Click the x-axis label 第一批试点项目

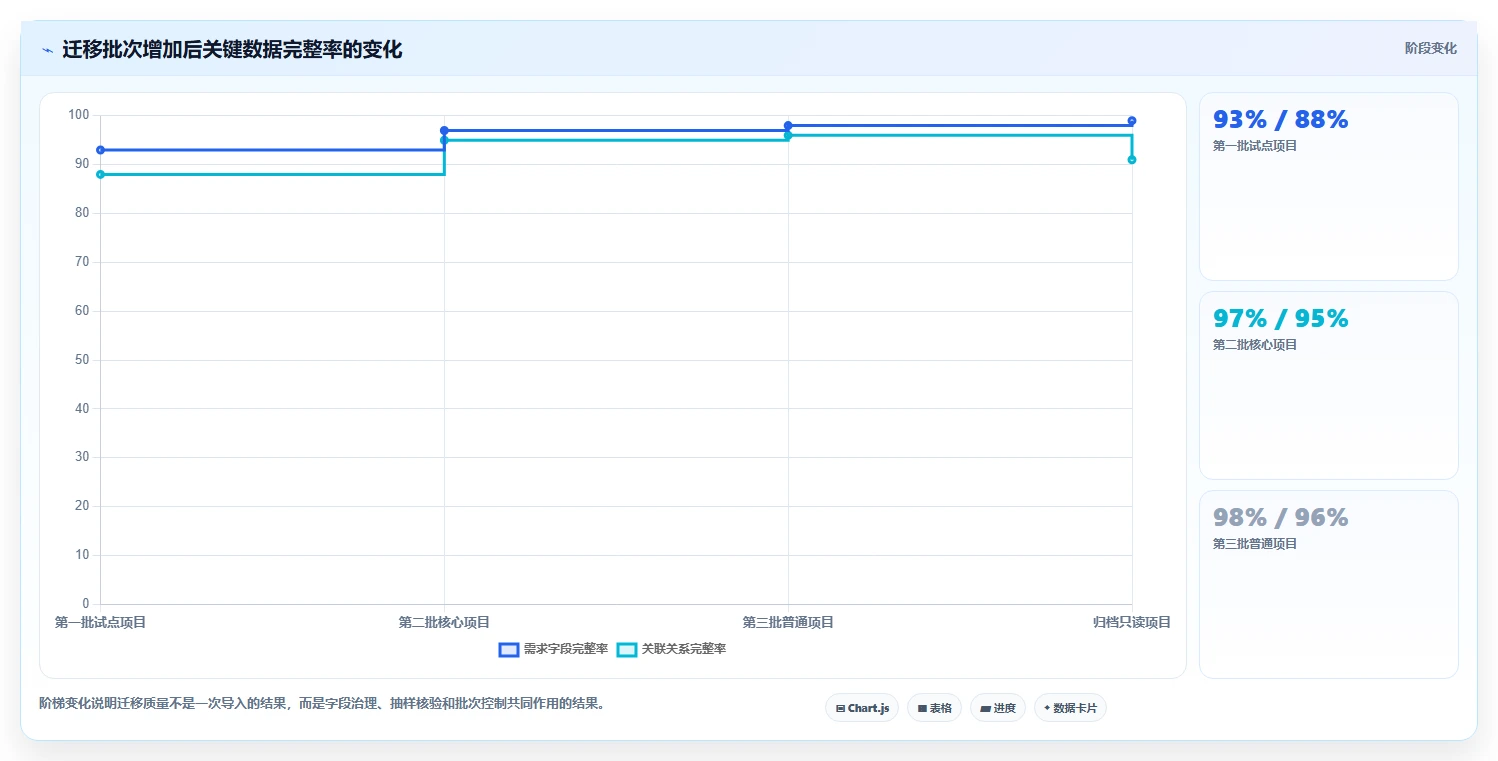(x=100, y=622)
